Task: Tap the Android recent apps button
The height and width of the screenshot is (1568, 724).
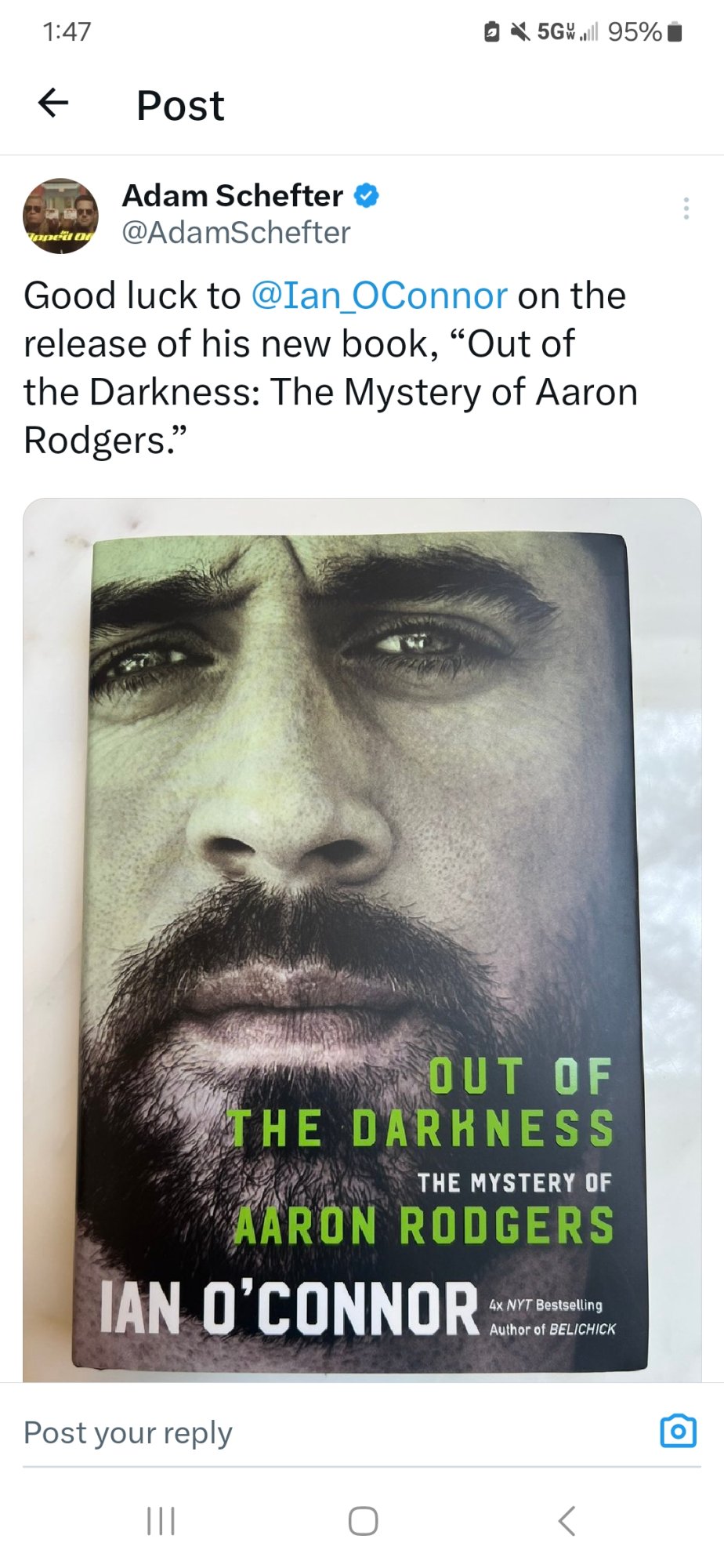Action: click(x=161, y=1521)
